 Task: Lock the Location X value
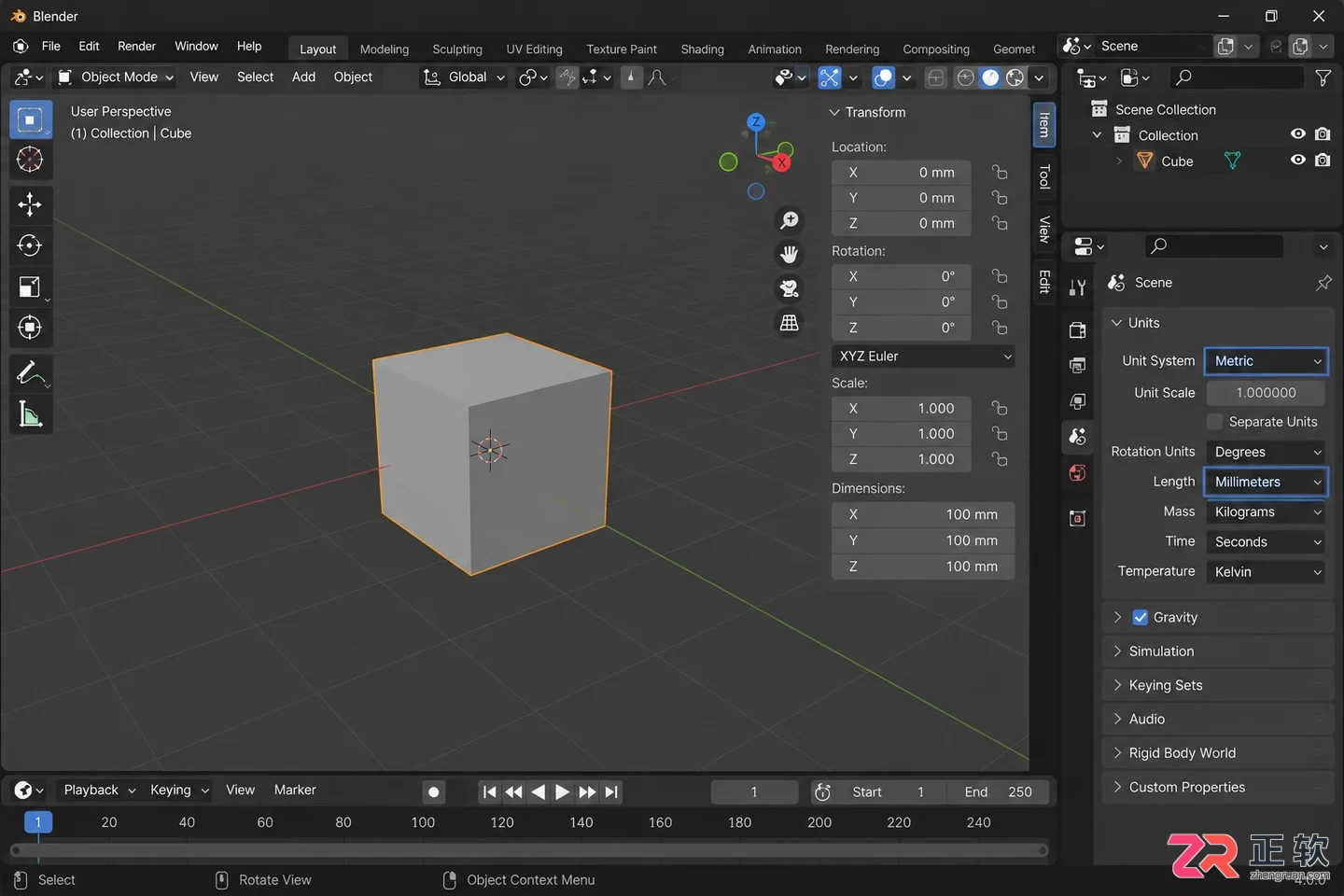point(1000,173)
